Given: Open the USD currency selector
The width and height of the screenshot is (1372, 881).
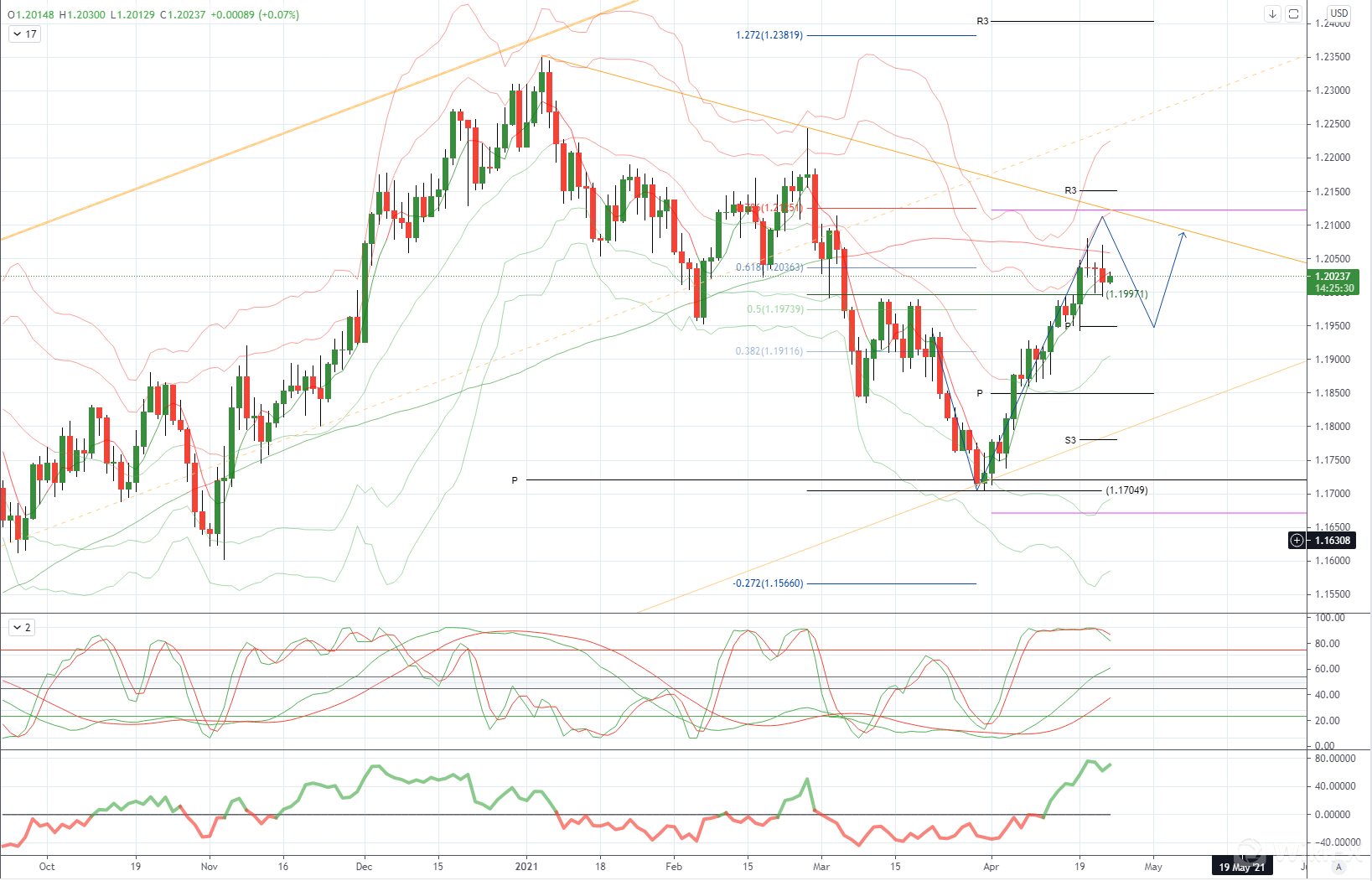Looking at the screenshot, I should (1338, 13).
